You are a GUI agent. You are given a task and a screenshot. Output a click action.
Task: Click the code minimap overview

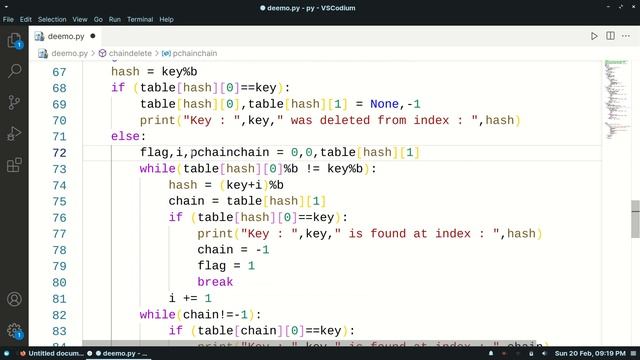[x=616, y=100]
